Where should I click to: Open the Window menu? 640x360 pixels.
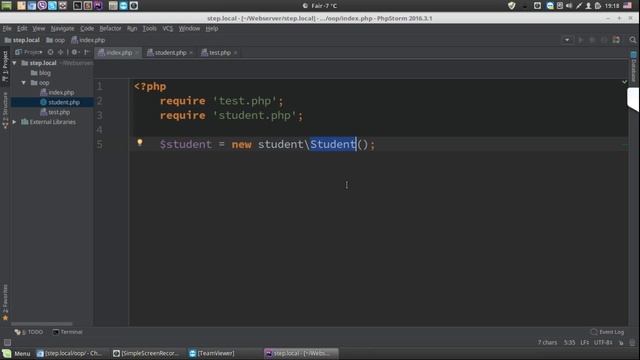[x=189, y=29]
